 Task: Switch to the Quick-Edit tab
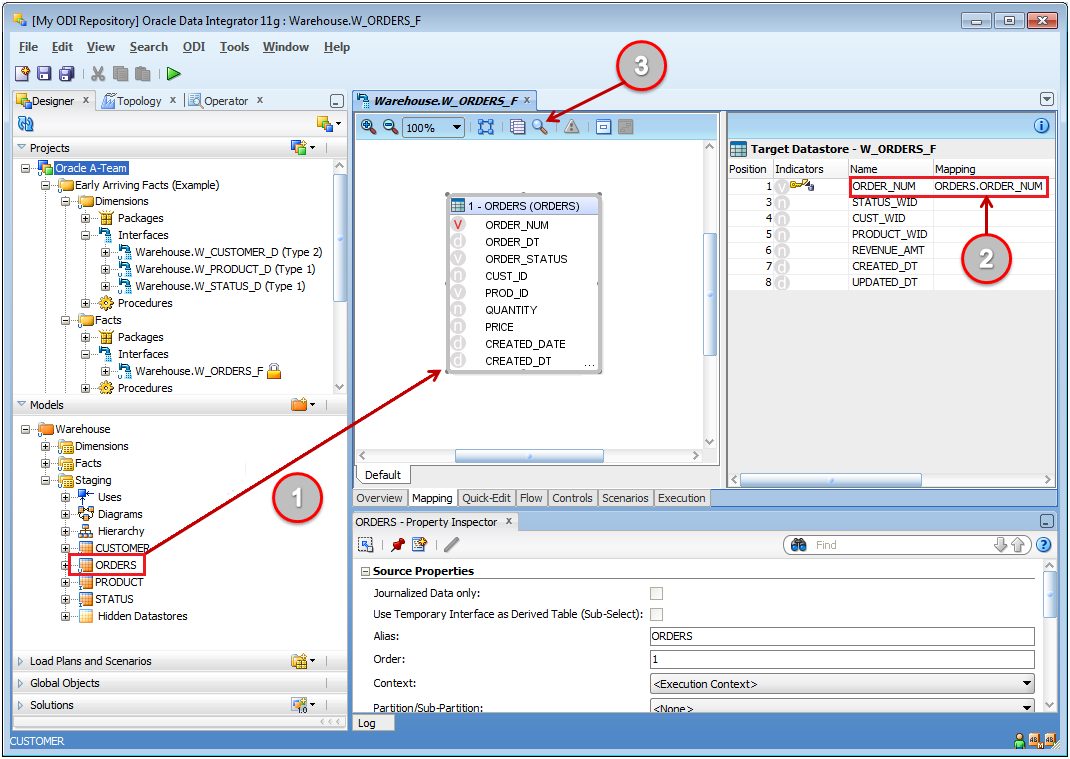click(487, 498)
